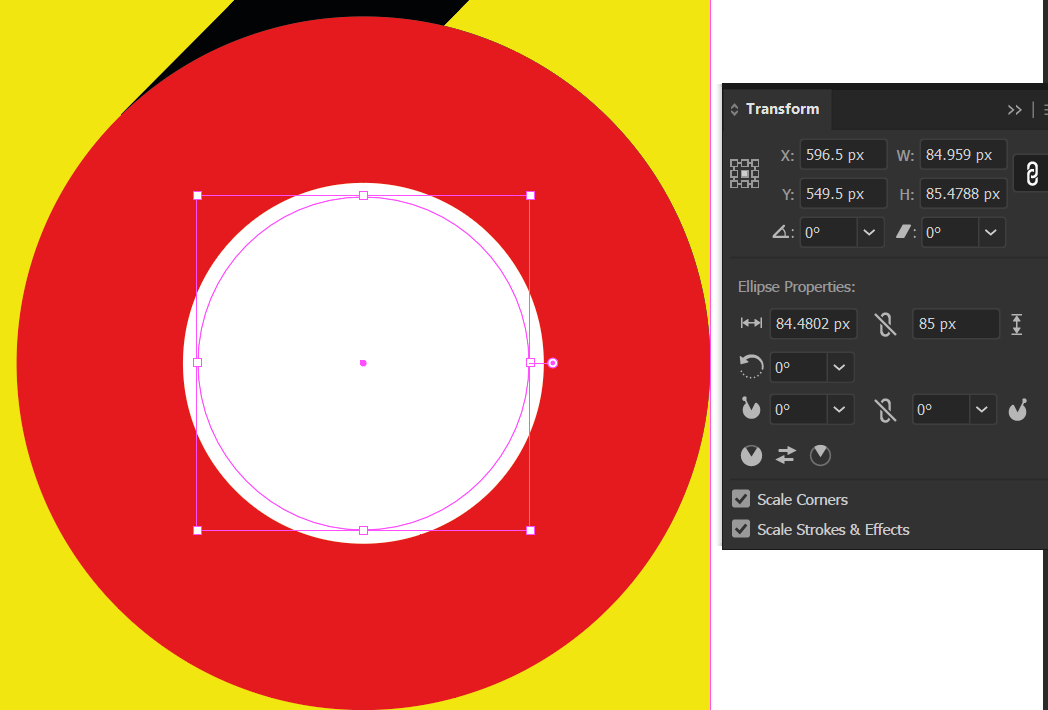The height and width of the screenshot is (710, 1048).
Task: Select the pie start angle icon
Action: click(x=751, y=409)
